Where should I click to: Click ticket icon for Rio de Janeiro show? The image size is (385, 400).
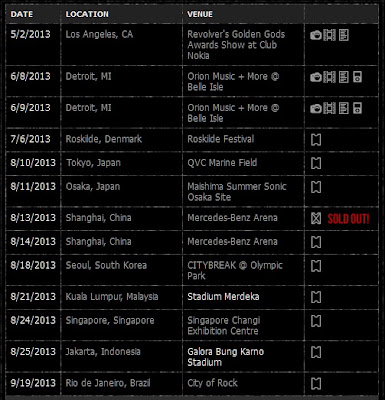316,384
